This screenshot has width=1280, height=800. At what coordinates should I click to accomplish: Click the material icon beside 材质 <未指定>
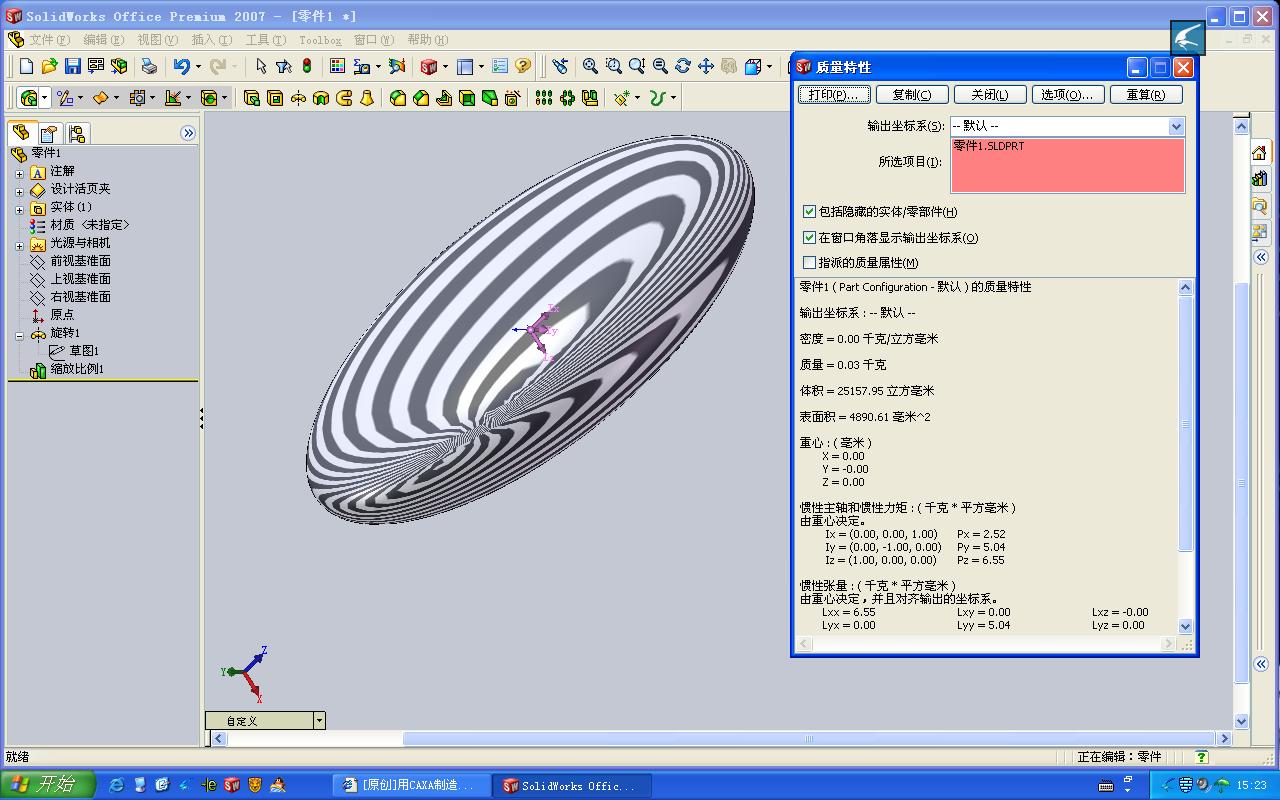click(x=38, y=225)
